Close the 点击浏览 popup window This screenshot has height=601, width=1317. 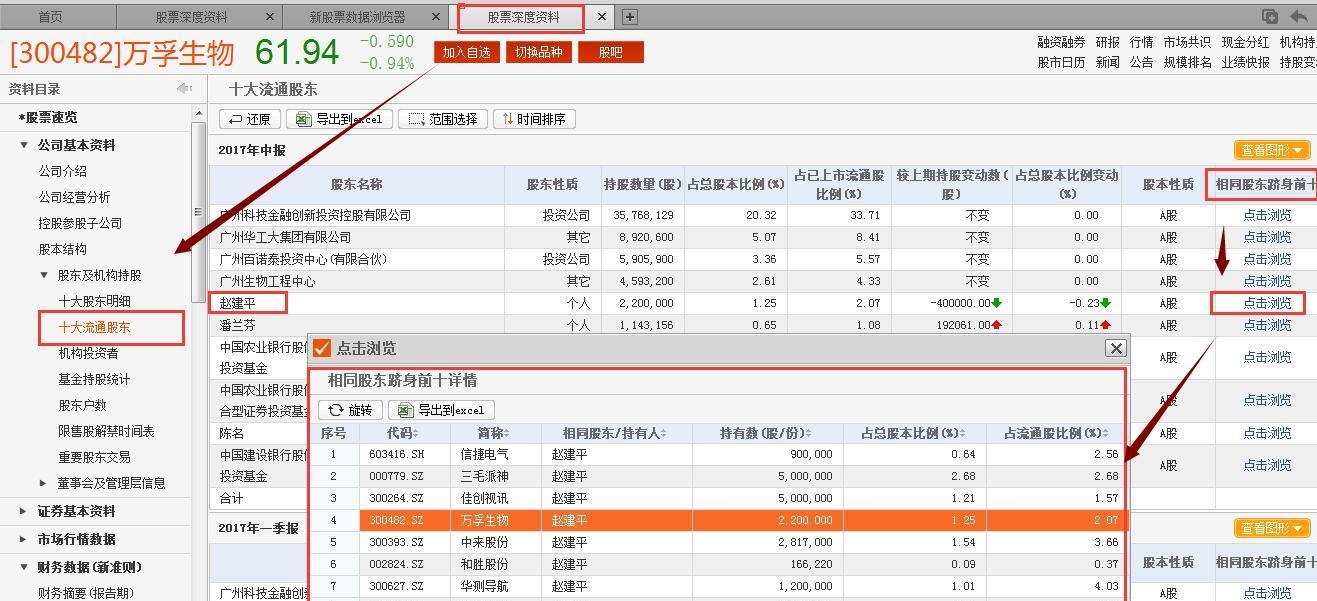(1116, 348)
